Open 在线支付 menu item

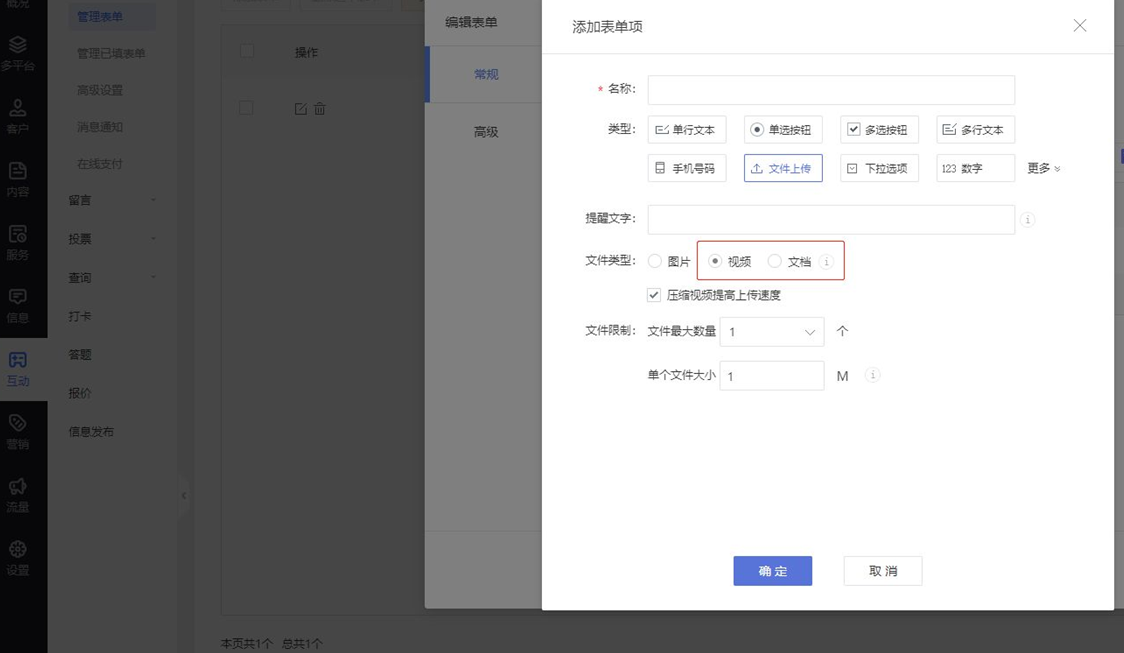(100, 164)
